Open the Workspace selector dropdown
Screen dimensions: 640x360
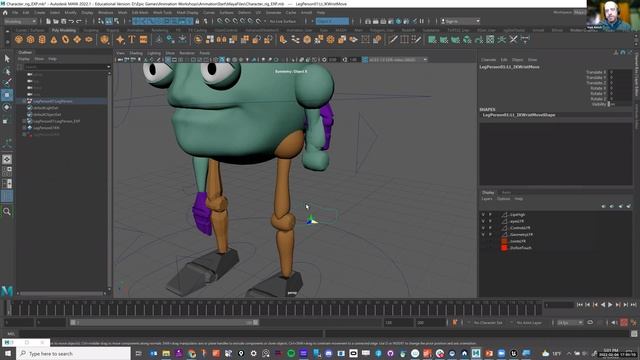[579, 13]
